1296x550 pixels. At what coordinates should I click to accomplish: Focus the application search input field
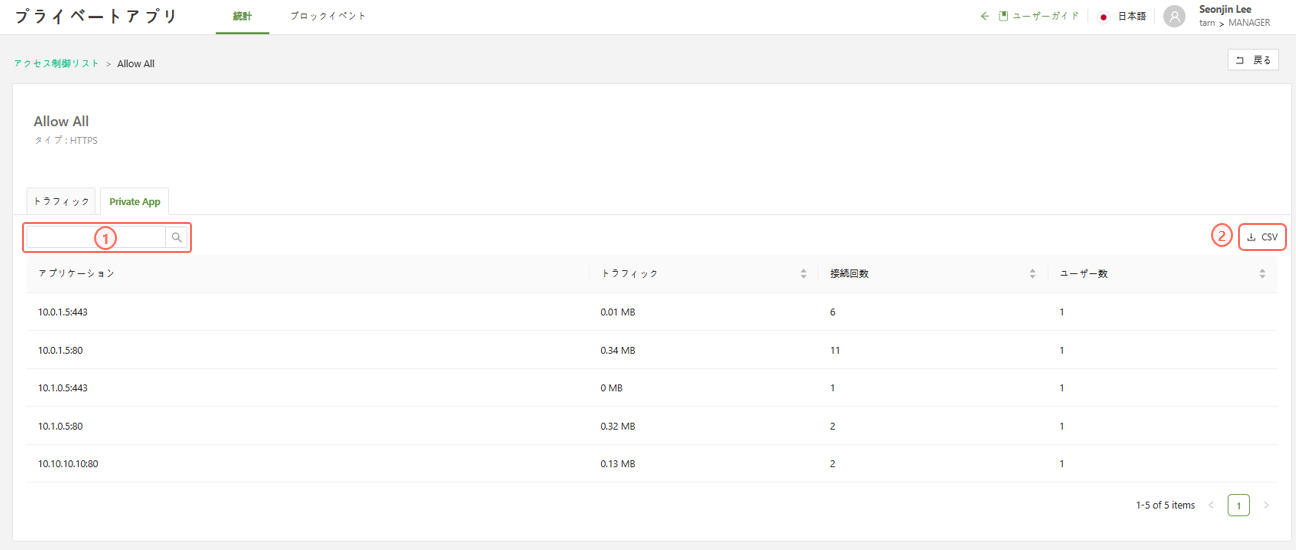pyautogui.click(x=95, y=238)
